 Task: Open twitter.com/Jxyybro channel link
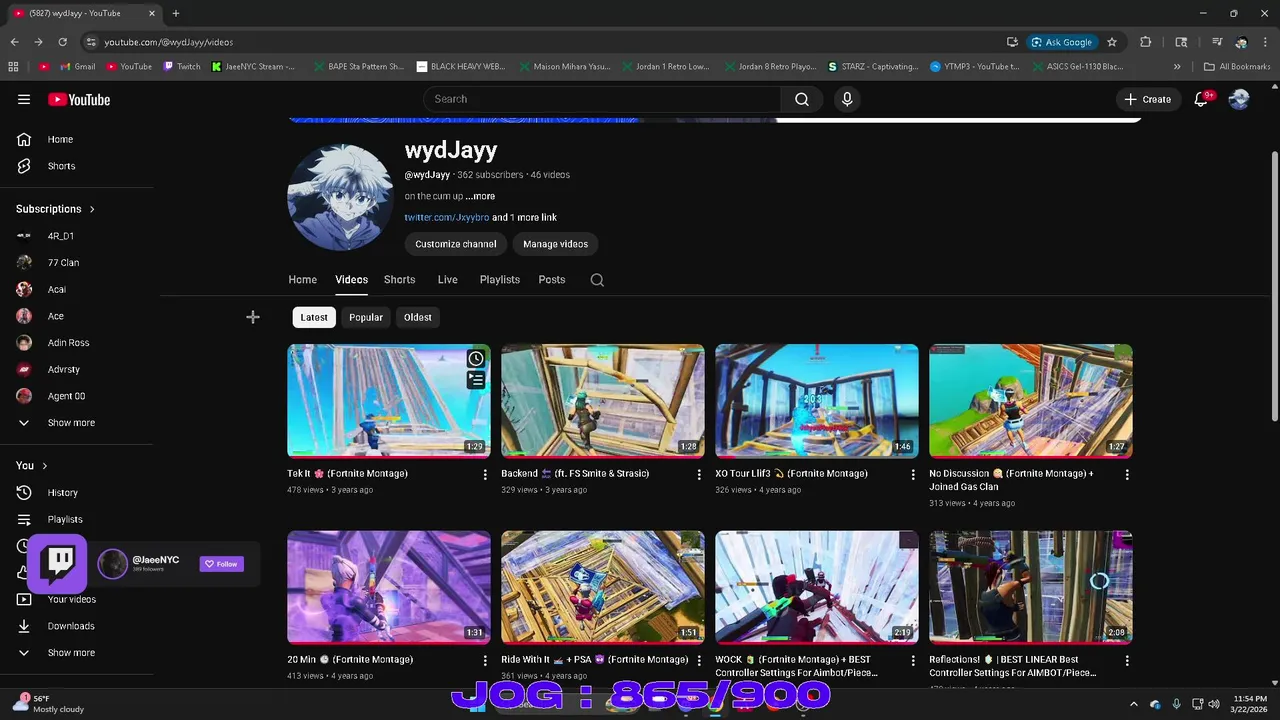[x=446, y=217]
